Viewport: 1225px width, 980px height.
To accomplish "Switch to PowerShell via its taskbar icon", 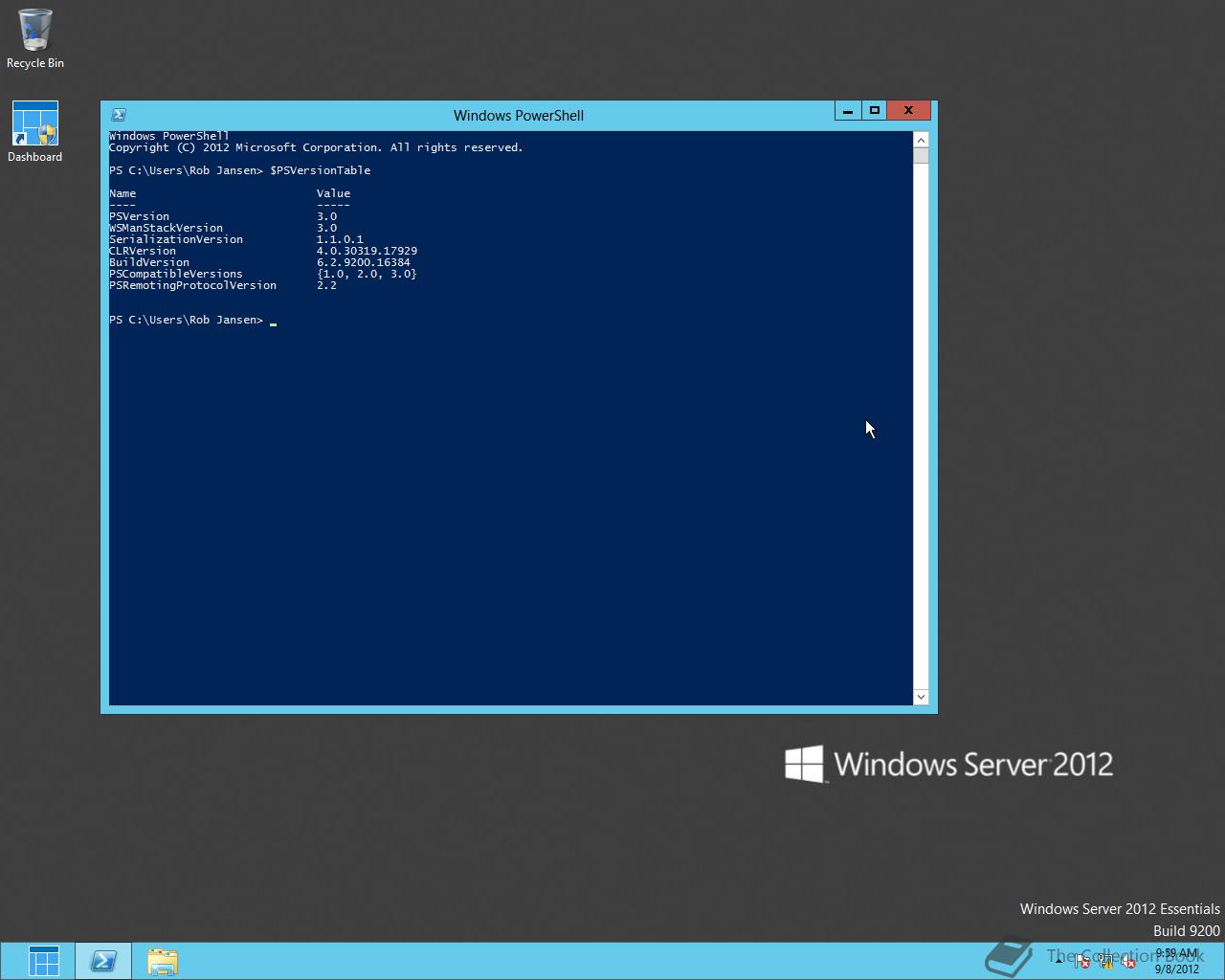I will [x=103, y=961].
